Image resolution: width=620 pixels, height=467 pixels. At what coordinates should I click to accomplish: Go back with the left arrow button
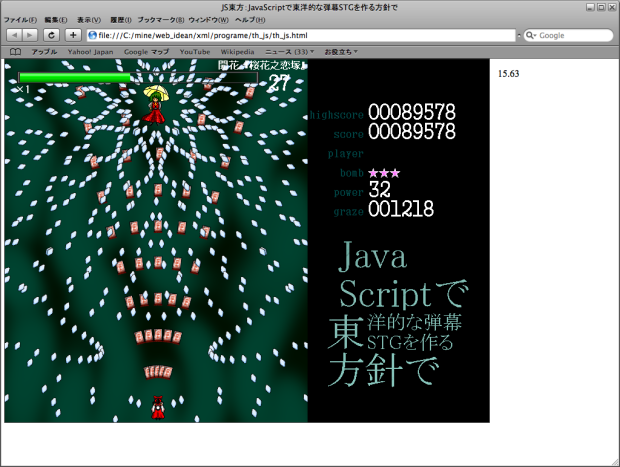pos(14,35)
